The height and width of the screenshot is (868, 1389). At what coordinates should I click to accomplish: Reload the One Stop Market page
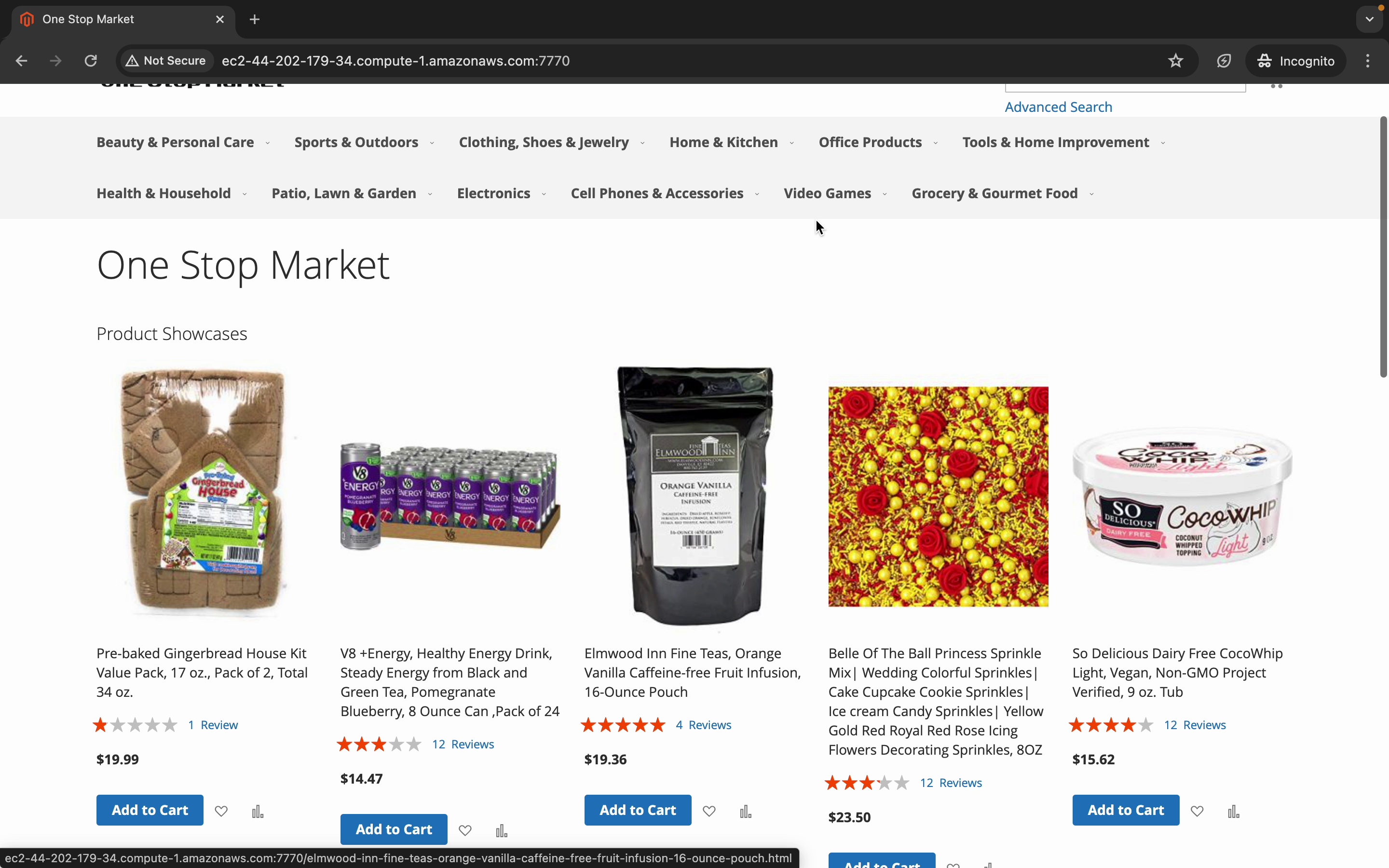[91, 61]
